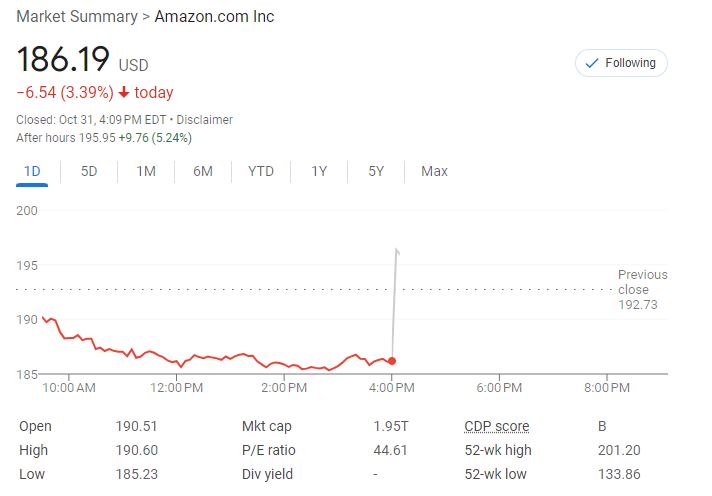Click the red closing price dot

(392, 361)
